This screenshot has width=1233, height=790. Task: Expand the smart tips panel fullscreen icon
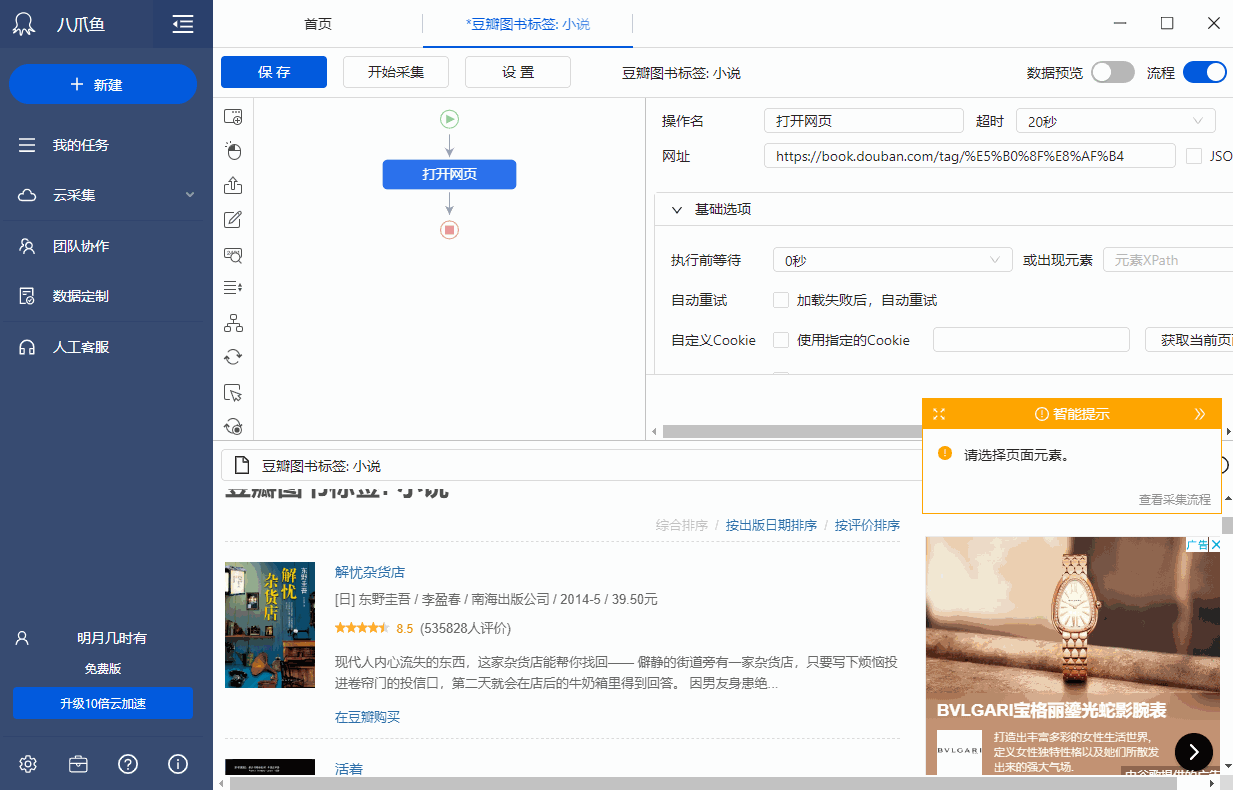pos(938,414)
